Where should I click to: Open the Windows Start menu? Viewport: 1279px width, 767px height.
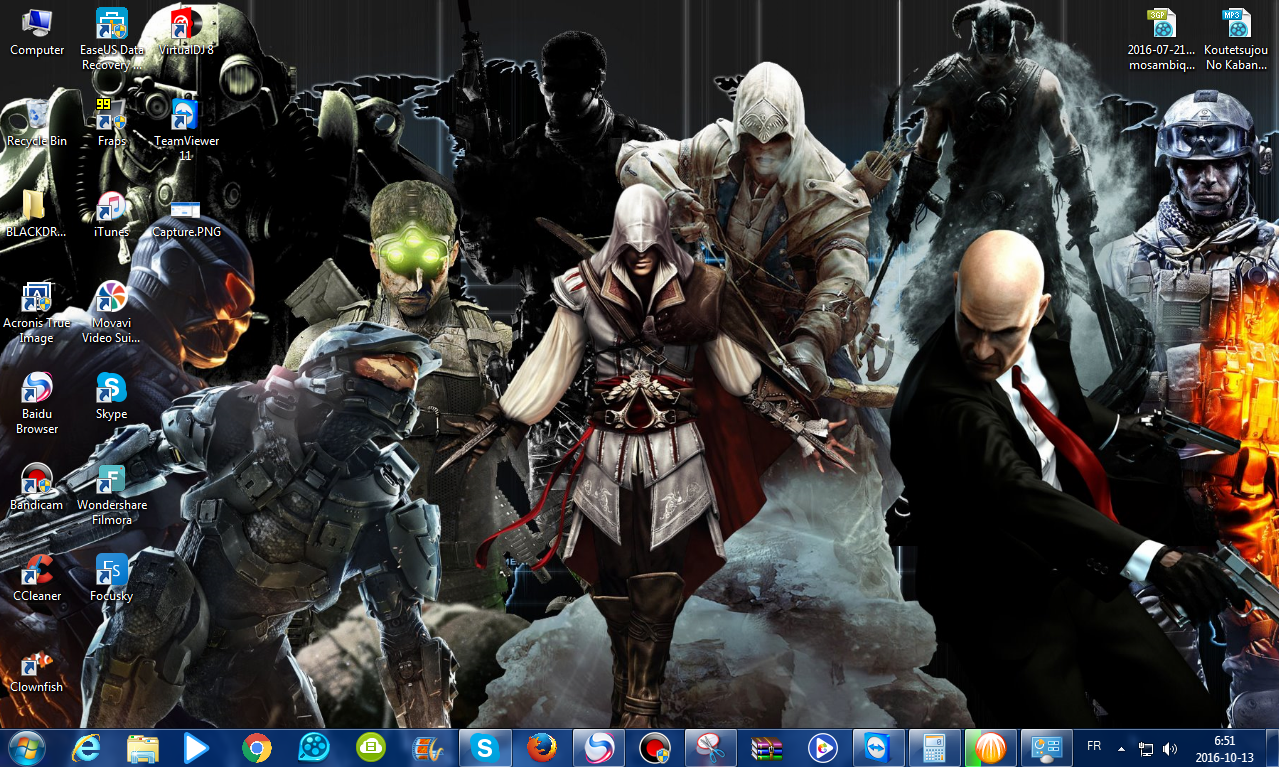(x=27, y=747)
